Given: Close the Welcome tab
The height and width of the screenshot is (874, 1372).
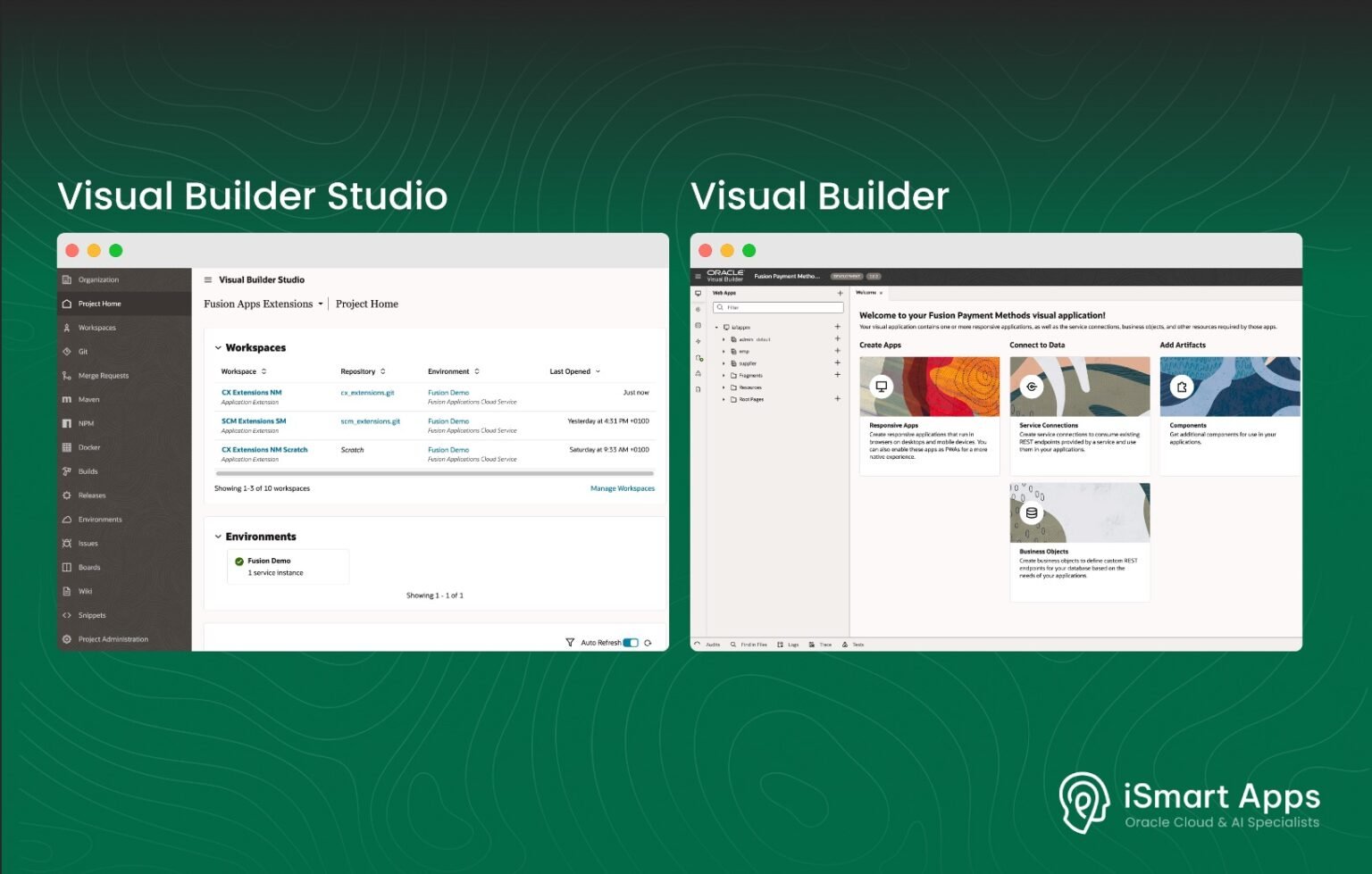Looking at the screenshot, I should [x=881, y=293].
